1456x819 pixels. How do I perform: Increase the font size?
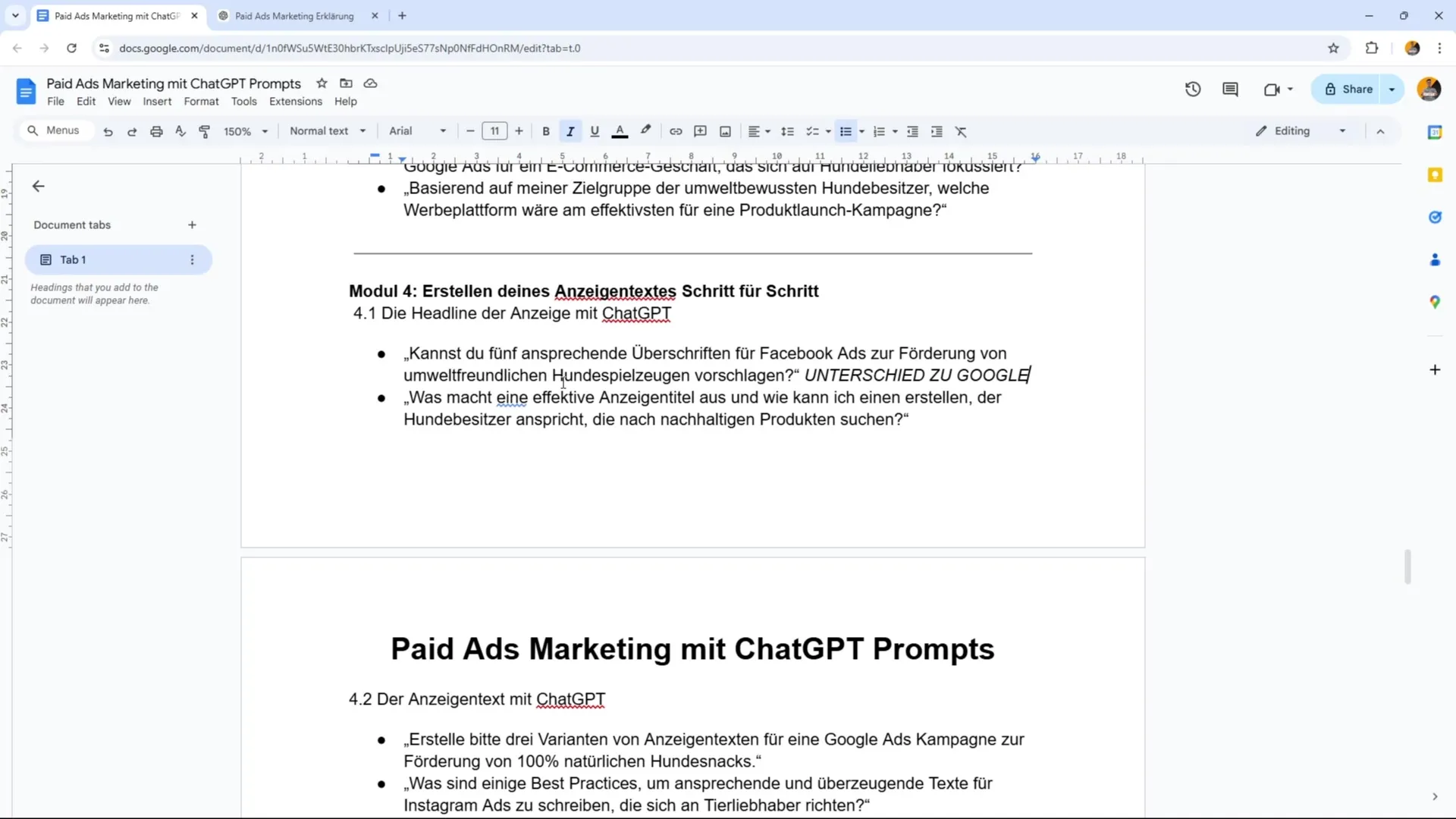point(519,131)
